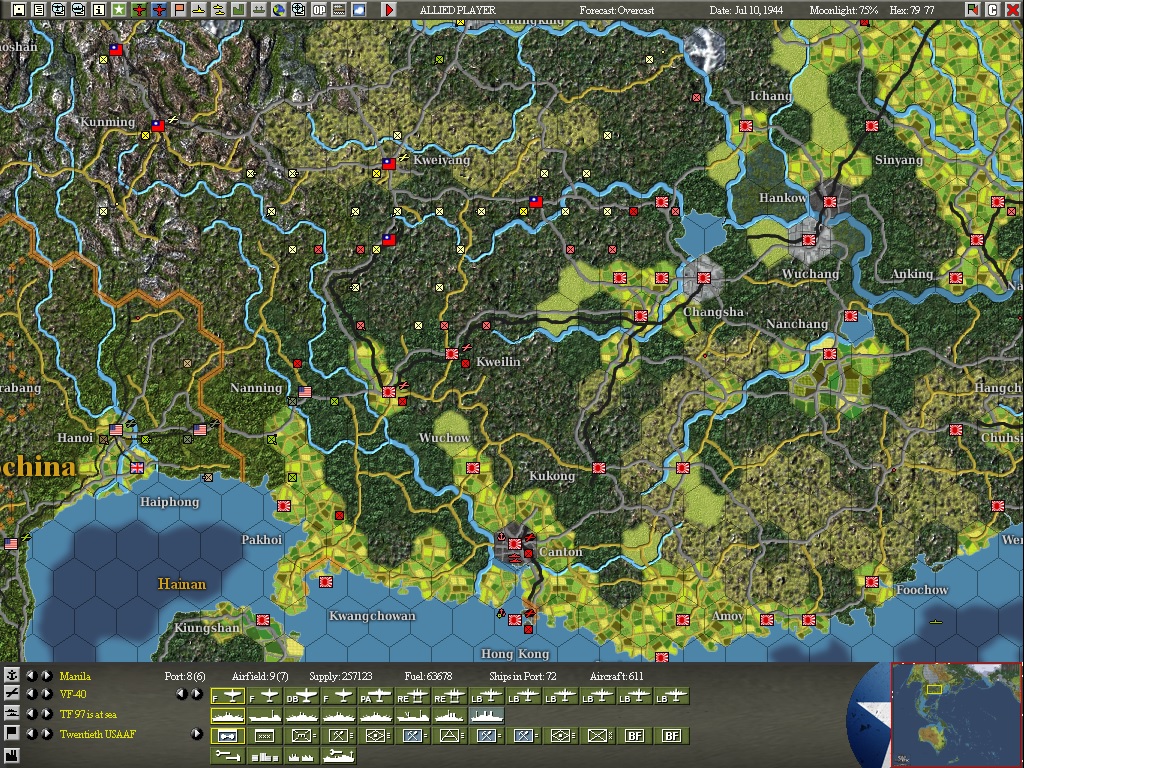Screen dimensions: 1152x768
Task: Click the US flag base at Nanning
Action: click(305, 392)
